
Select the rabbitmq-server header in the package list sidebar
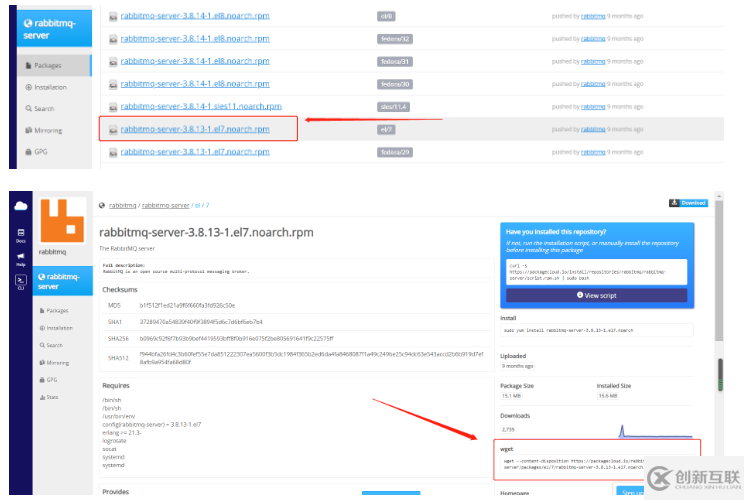point(55,28)
